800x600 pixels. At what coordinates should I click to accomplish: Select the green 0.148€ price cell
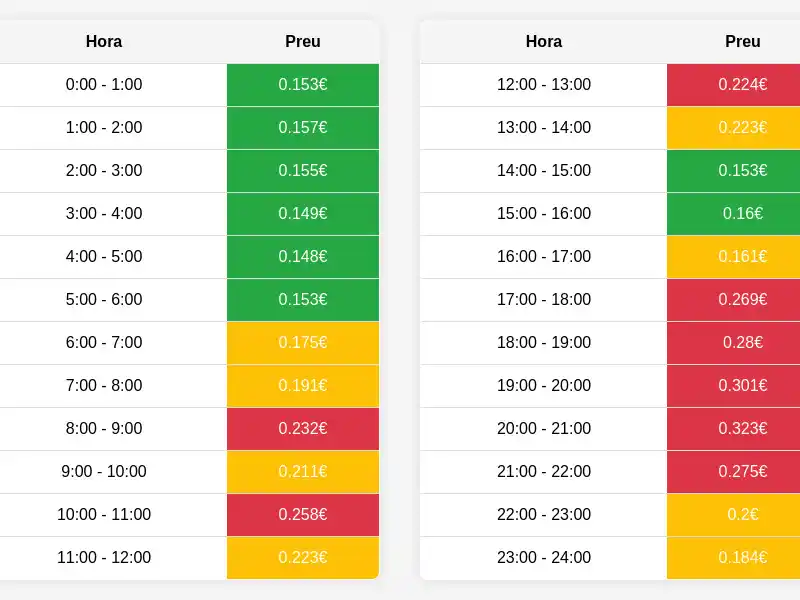(303, 256)
